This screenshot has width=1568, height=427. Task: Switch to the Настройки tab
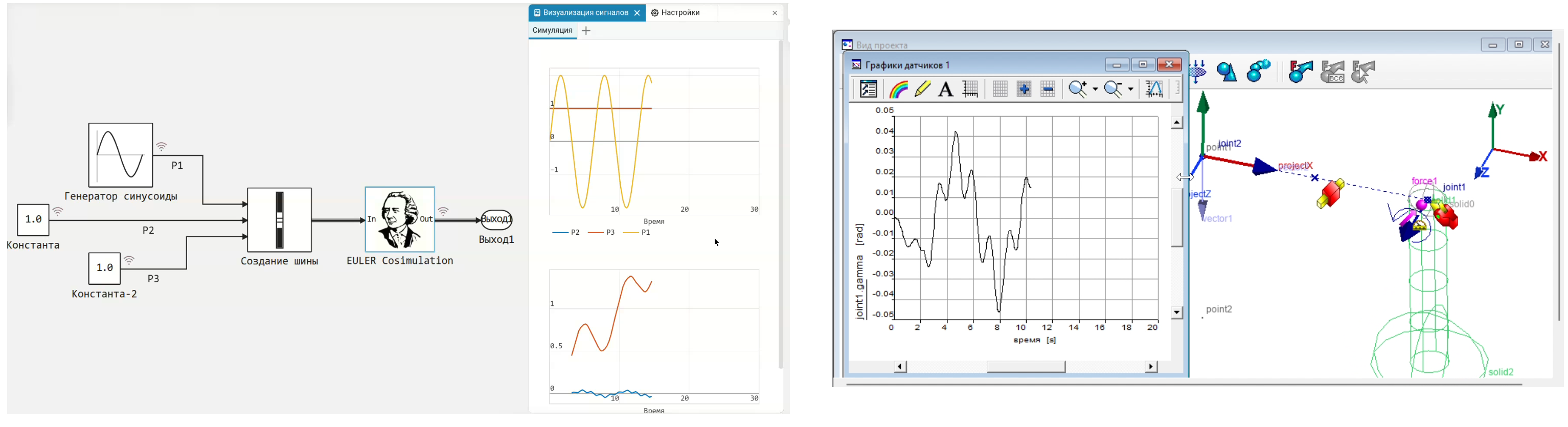[676, 13]
